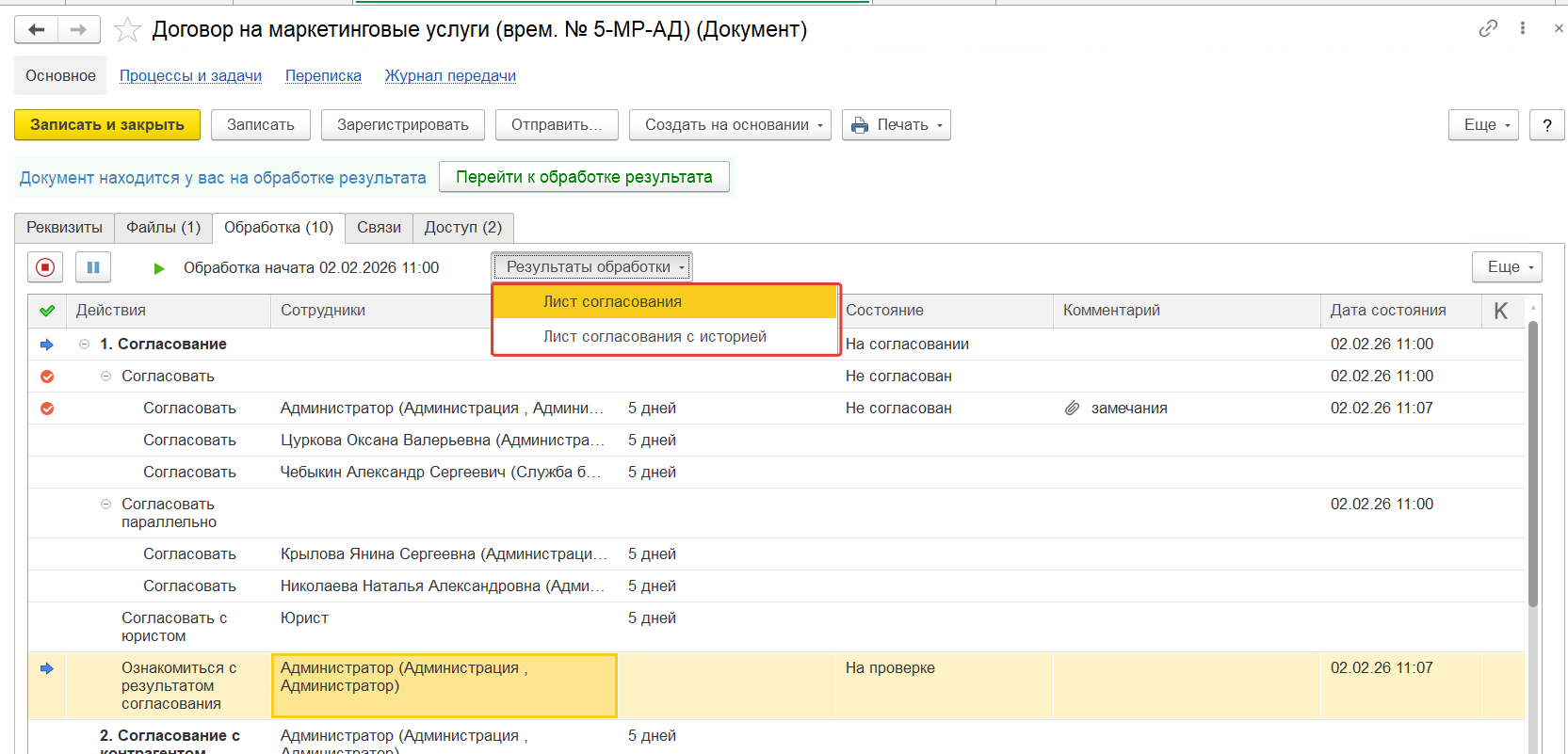Image resolution: width=1568 pixels, height=754 pixels.
Task: Collapse the 'Согласовать параллельно' group
Action: point(106,505)
